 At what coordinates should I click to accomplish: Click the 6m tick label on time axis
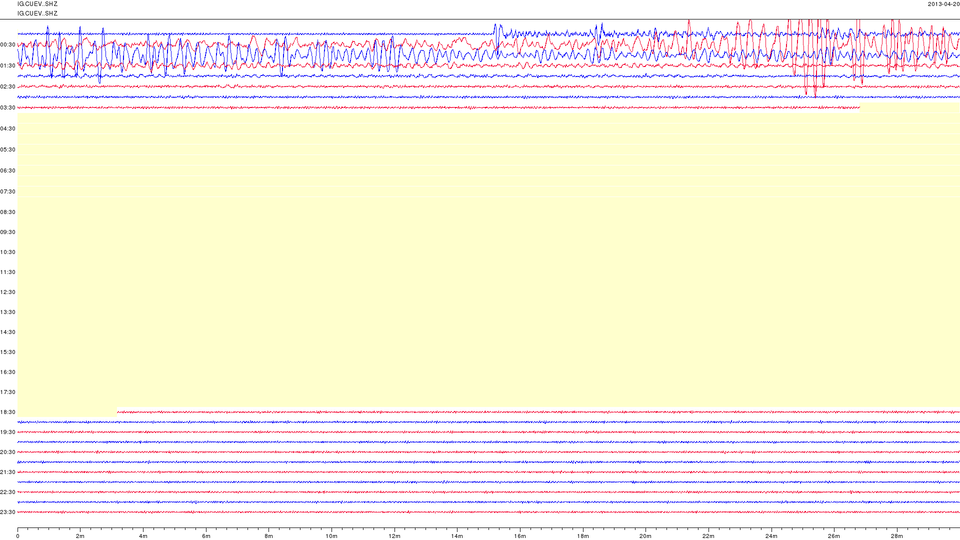click(x=206, y=536)
